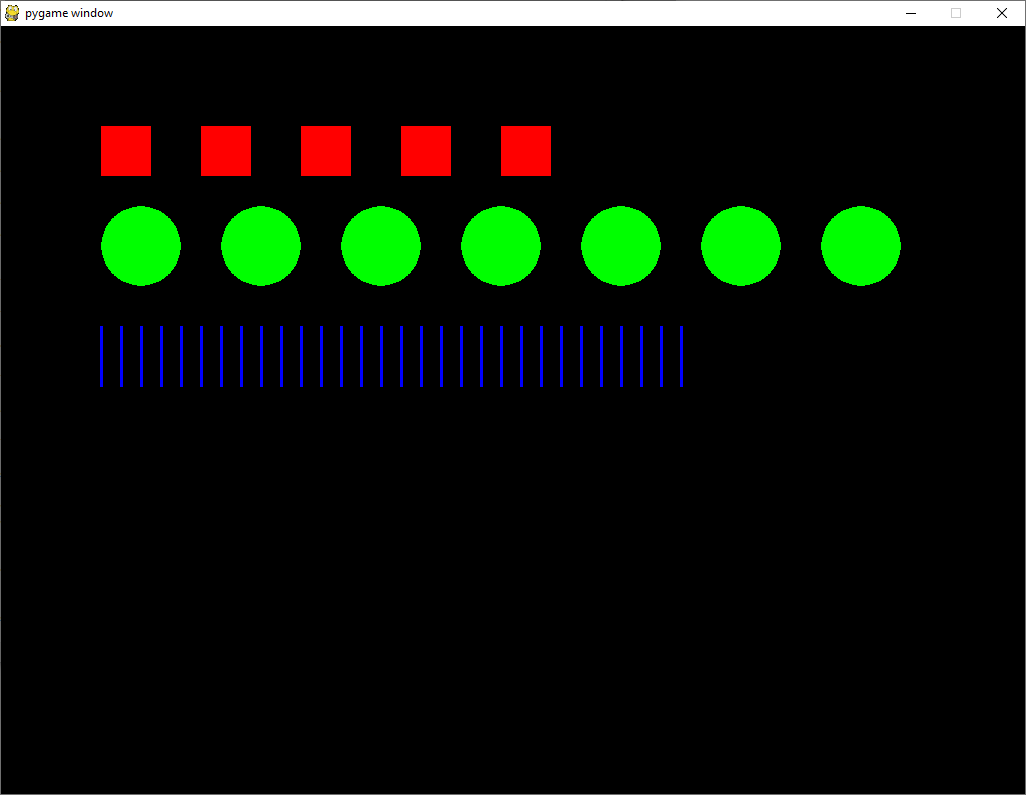The height and width of the screenshot is (795, 1026).
Task: Click the greyed-out maximize button
Action: pyautogui.click(x=956, y=13)
